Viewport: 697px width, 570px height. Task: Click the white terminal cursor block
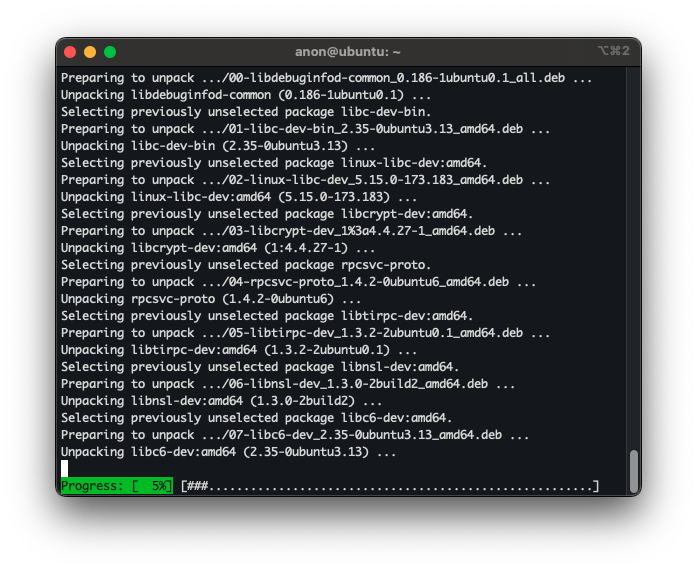tap(65, 468)
